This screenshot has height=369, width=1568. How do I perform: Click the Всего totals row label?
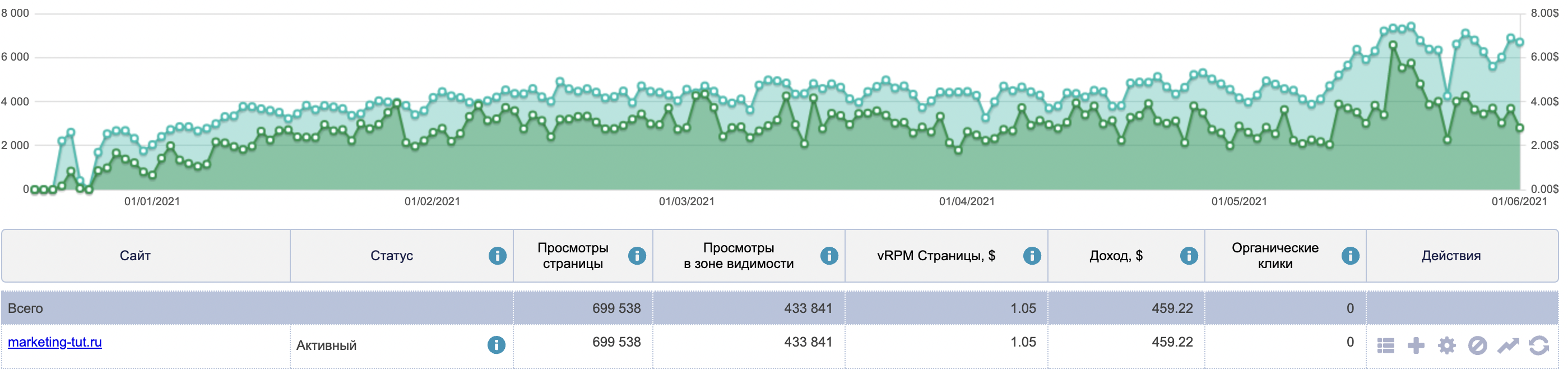click(x=26, y=308)
